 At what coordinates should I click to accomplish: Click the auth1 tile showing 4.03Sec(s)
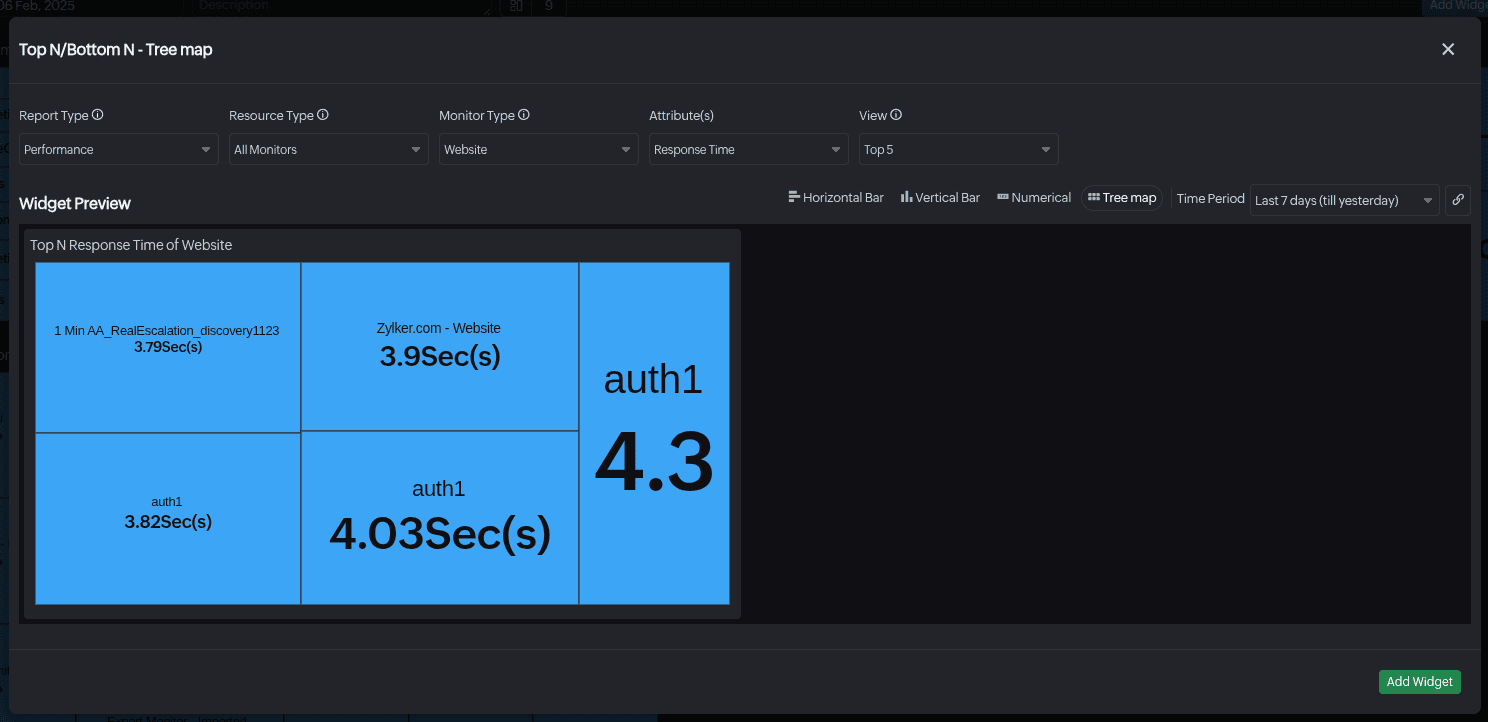[440, 518]
